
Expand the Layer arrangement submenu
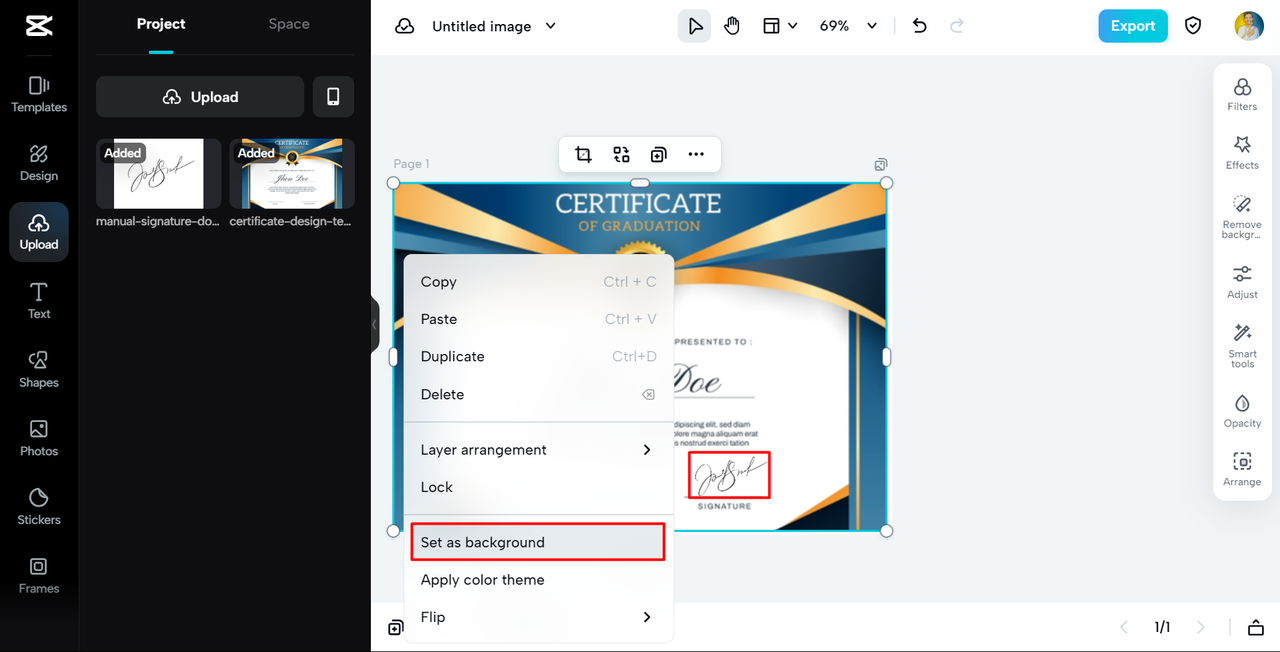[x=538, y=450]
